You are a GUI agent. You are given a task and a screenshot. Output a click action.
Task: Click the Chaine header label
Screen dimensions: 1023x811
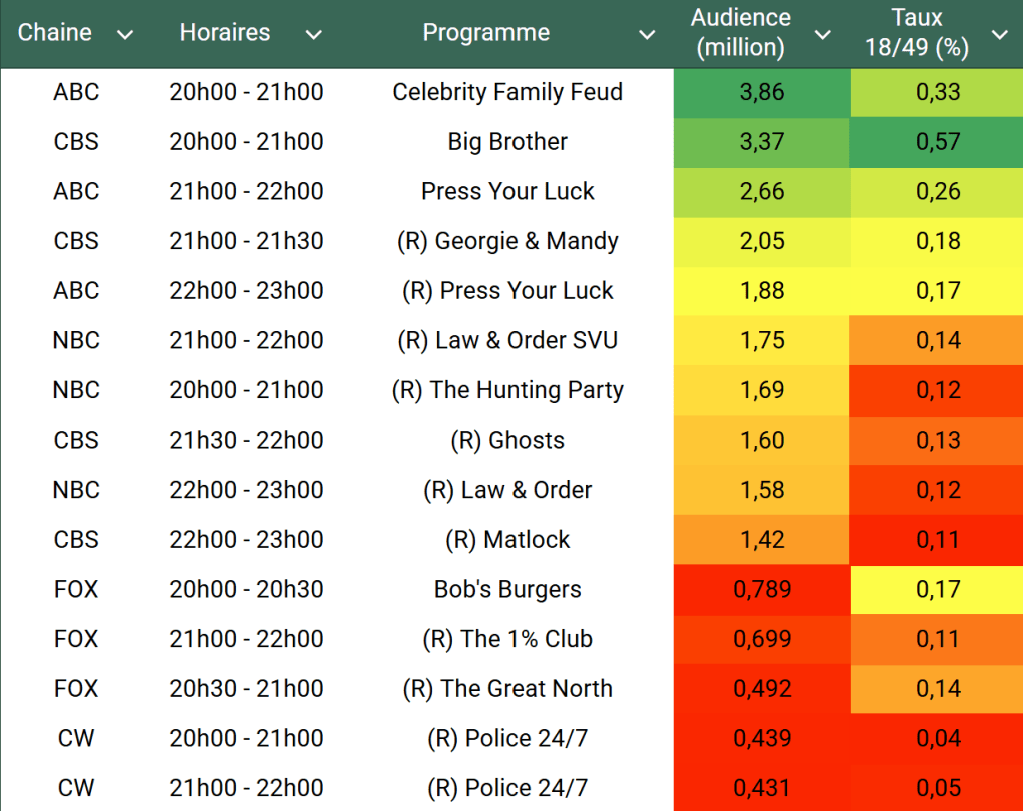(55, 33)
